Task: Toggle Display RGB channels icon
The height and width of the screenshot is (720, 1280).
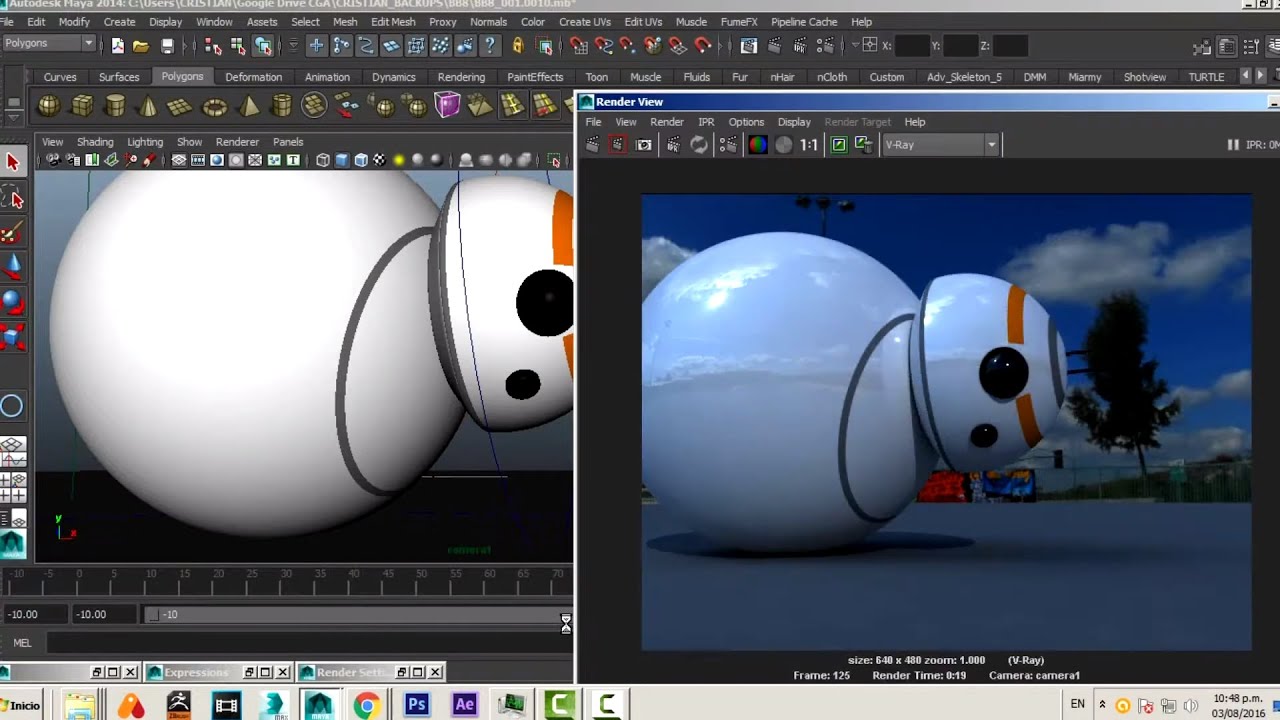Action: [x=758, y=145]
